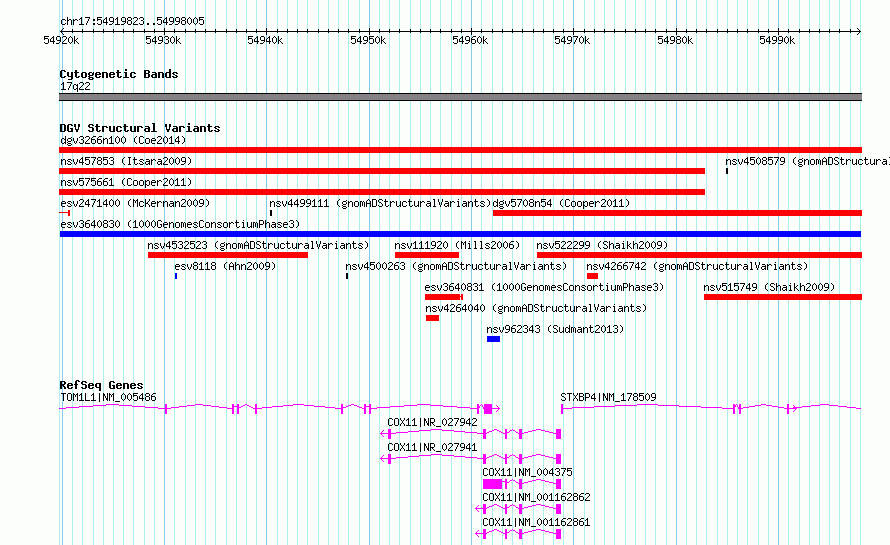Click the small red nsv4266742 bar
The image size is (890, 545).
tap(593, 276)
